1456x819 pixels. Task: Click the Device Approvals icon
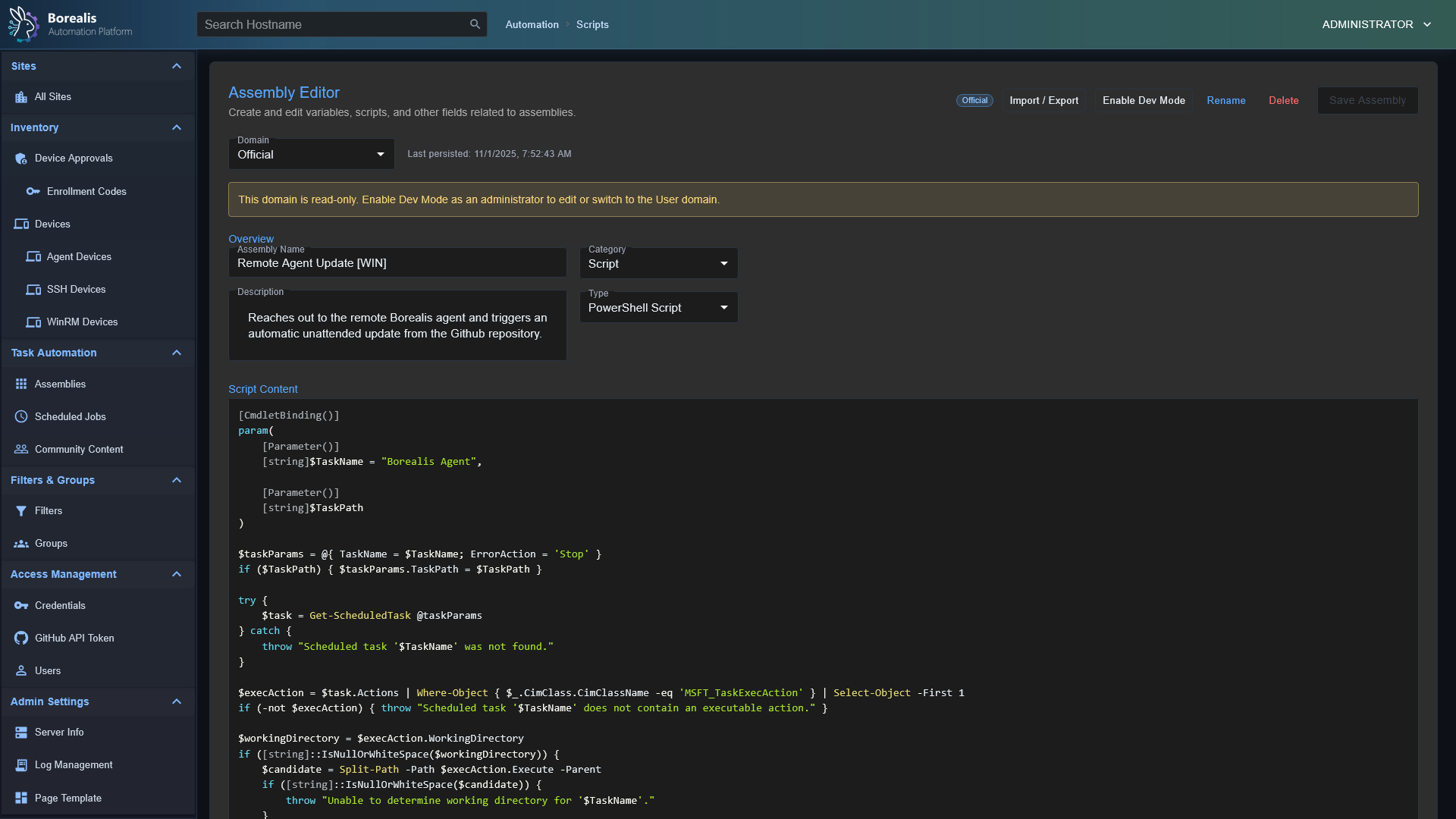point(20,158)
